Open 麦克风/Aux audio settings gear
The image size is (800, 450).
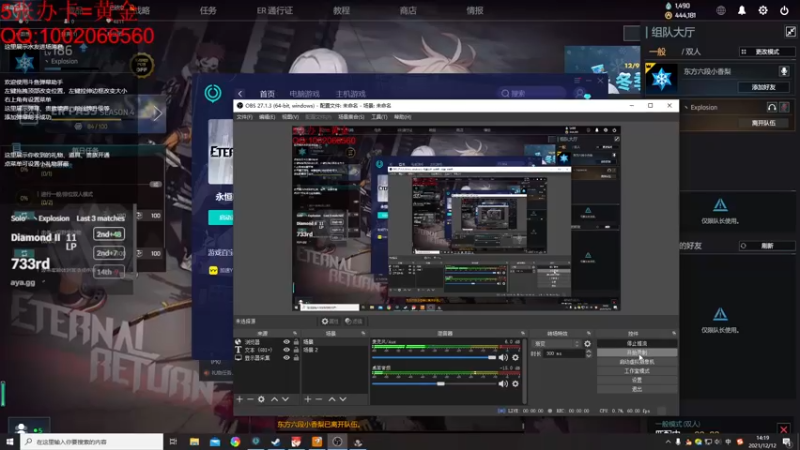click(515, 358)
